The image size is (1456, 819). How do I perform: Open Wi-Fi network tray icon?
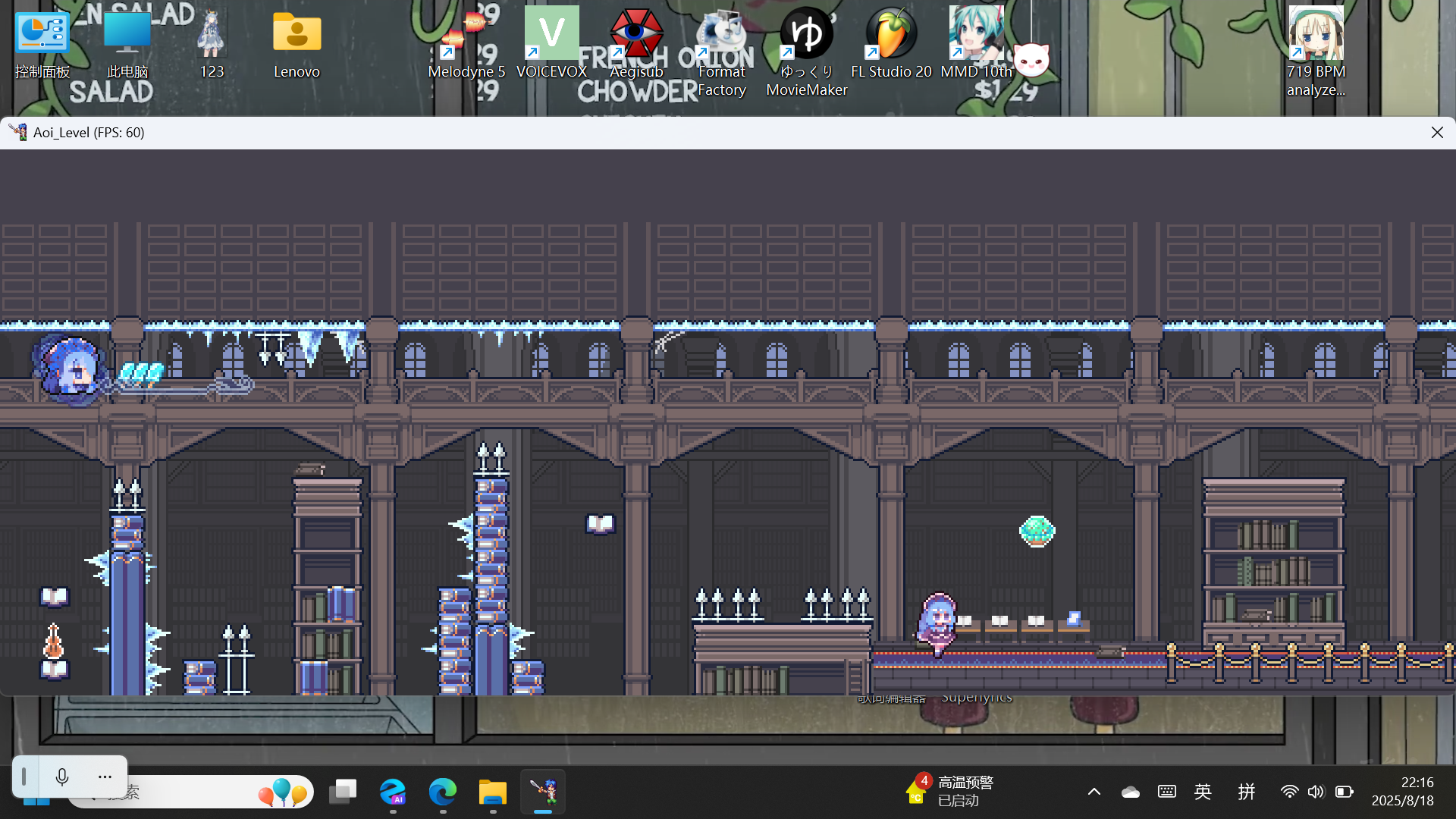[x=1289, y=792]
